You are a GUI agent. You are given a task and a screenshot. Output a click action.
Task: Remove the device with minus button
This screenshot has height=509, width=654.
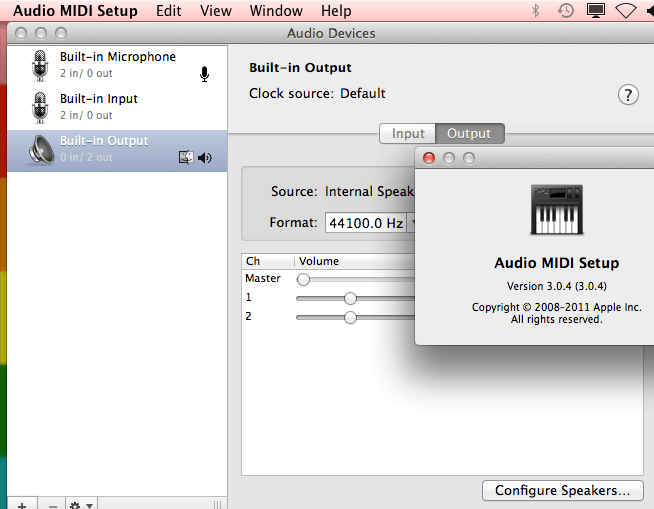53,504
